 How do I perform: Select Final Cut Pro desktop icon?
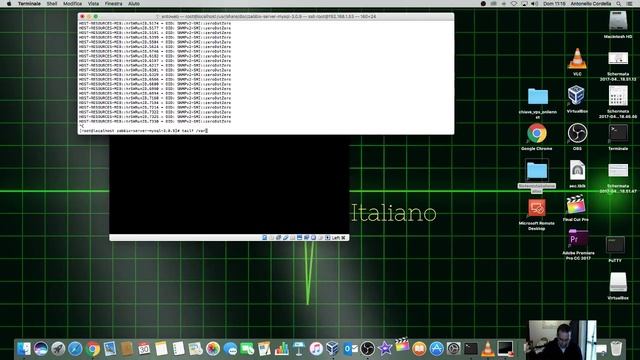(x=576, y=205)
